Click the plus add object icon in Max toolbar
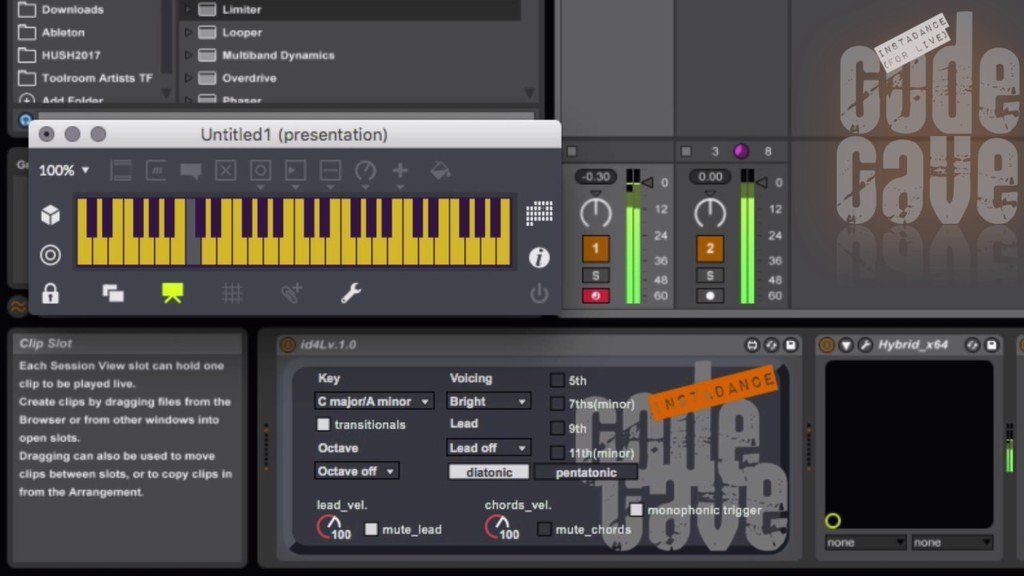Viewport: 1024px width, 576px height. 400,171
